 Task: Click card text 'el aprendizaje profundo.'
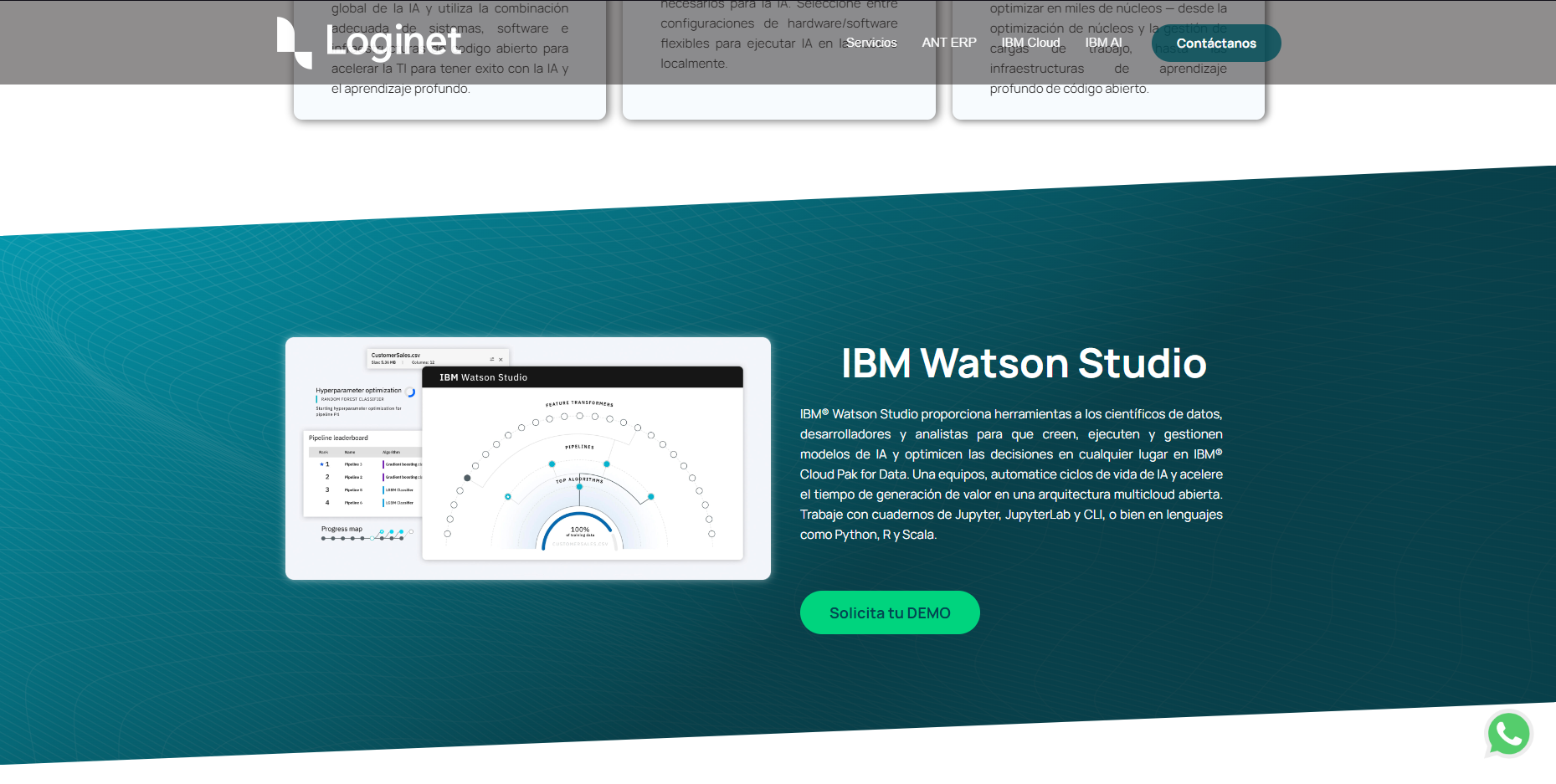(x=400, y=89)
